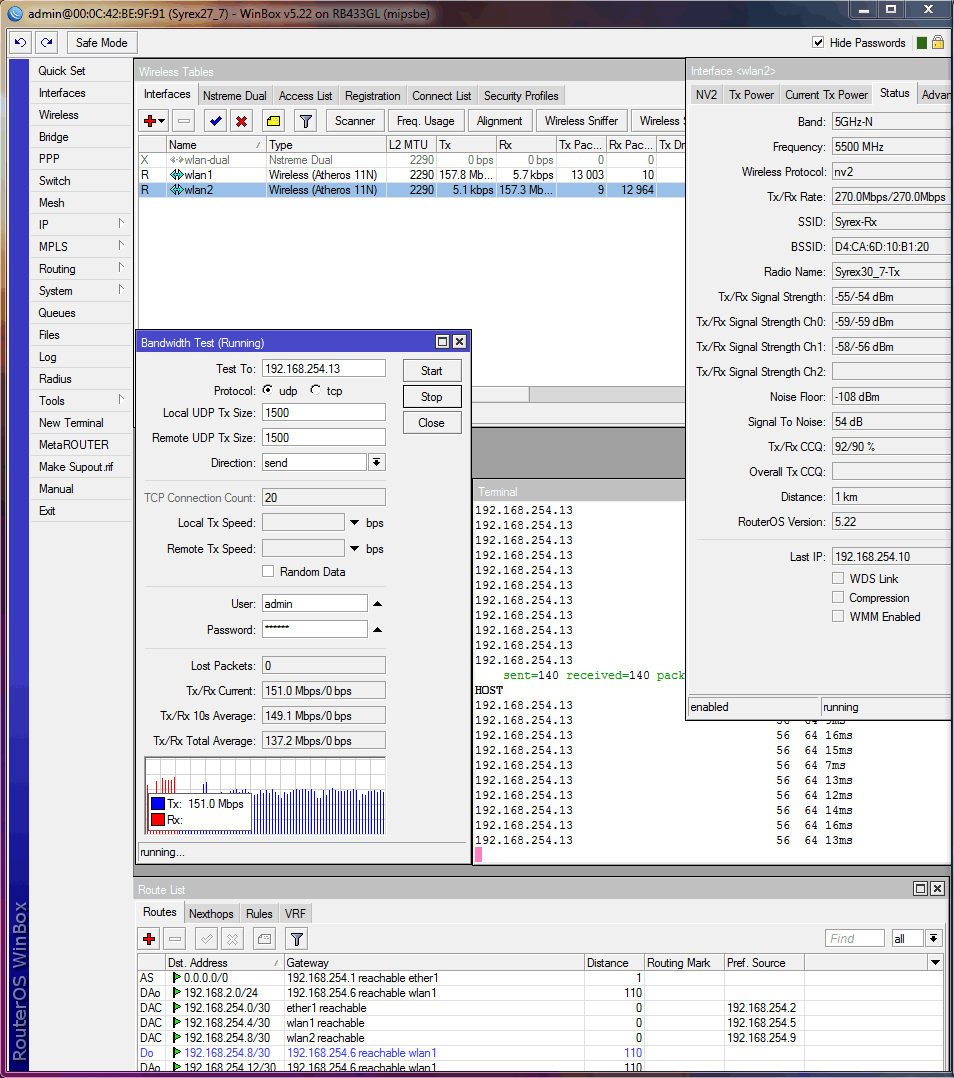
Task: Stop the running bandwidth test
Action: [432, 397]
